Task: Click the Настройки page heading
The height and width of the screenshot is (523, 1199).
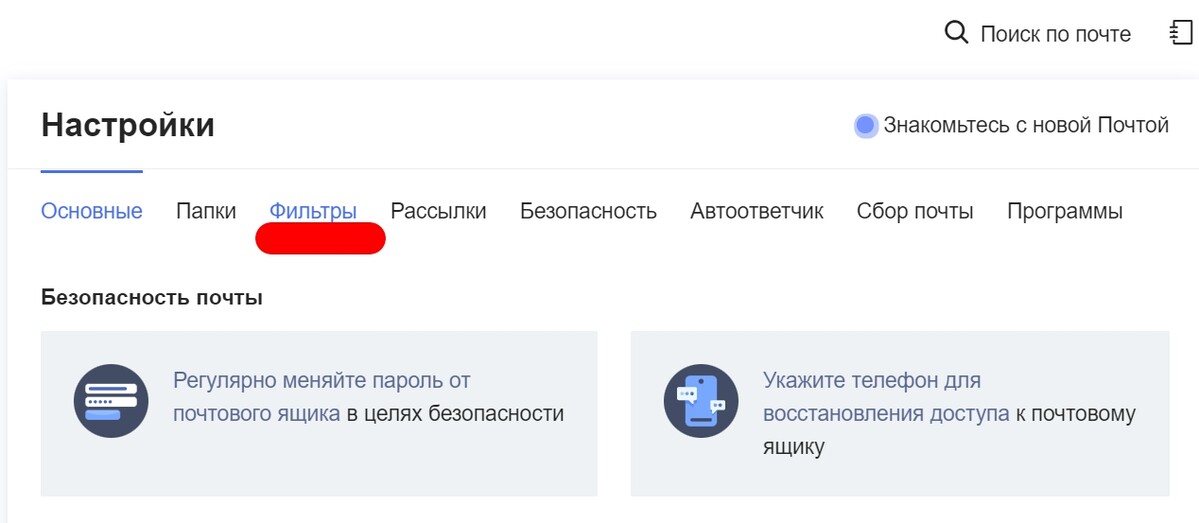Action: pos(128,126)
